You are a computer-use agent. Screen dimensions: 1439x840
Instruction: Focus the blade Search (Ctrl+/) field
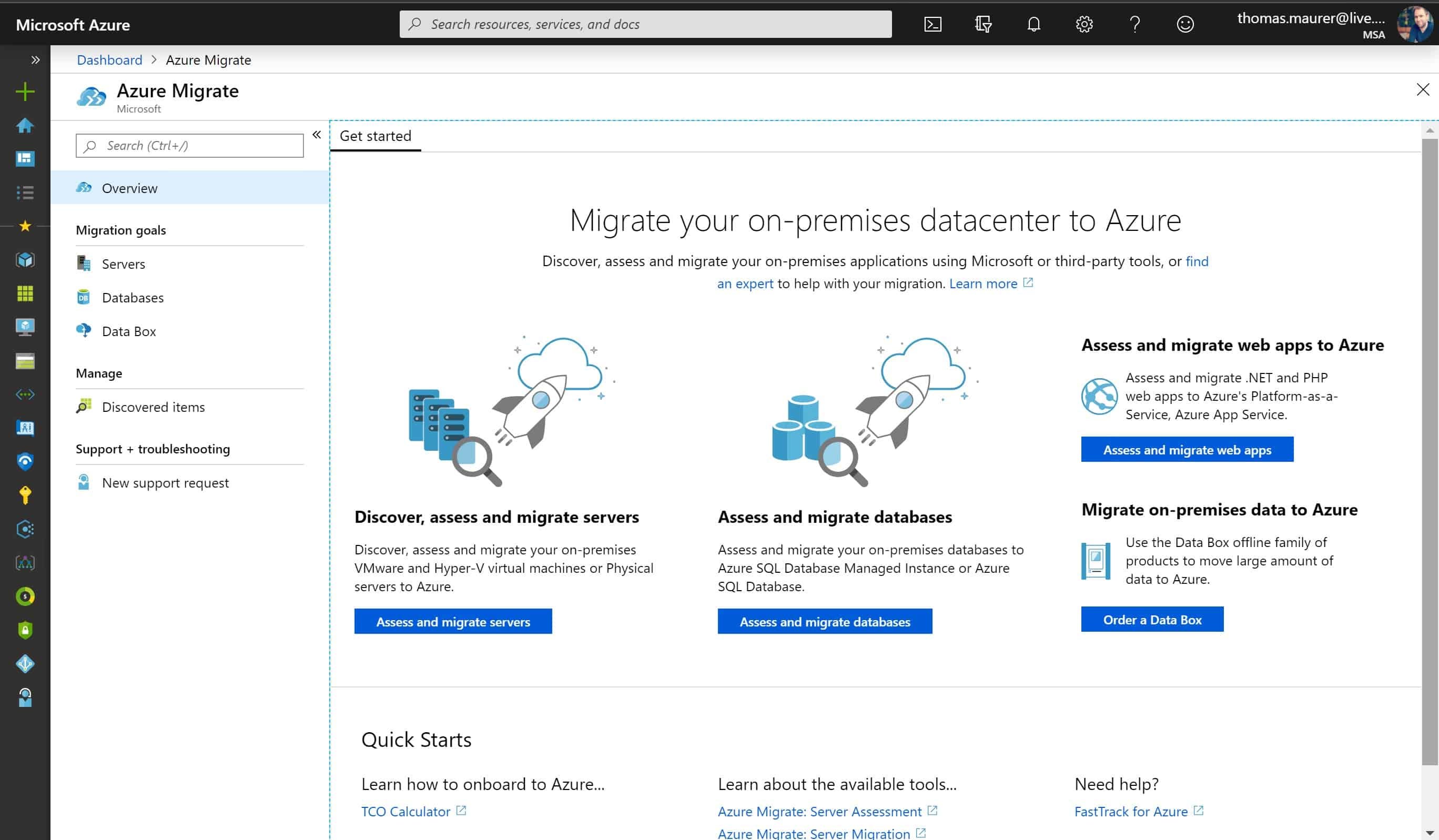coord(189,146)
